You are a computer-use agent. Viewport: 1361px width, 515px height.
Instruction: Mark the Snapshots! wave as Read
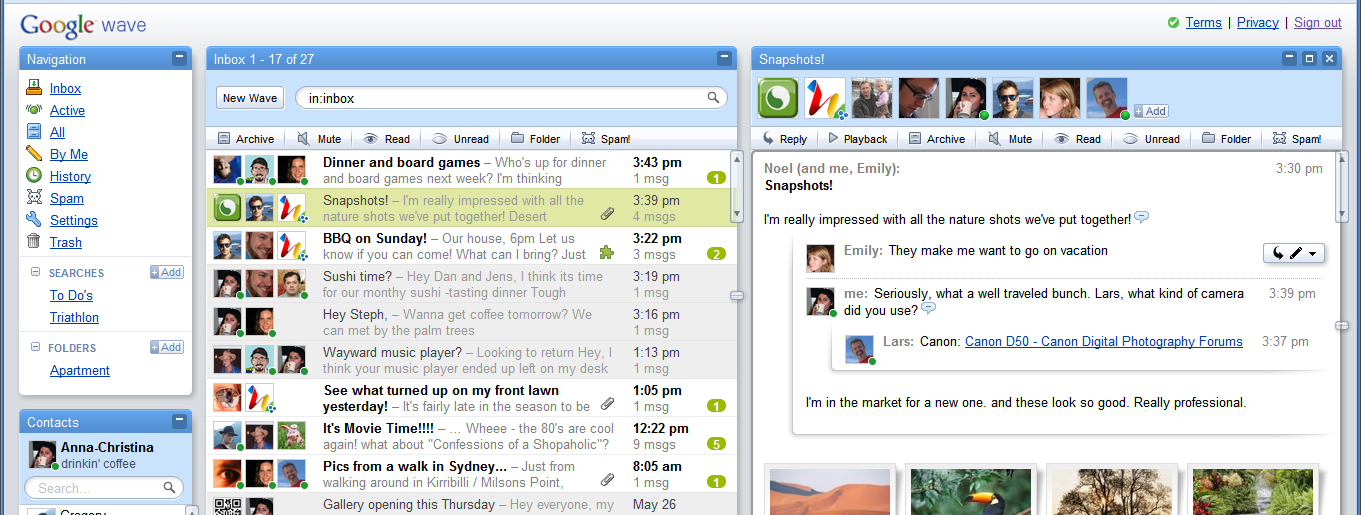(x=1077, y=139)
